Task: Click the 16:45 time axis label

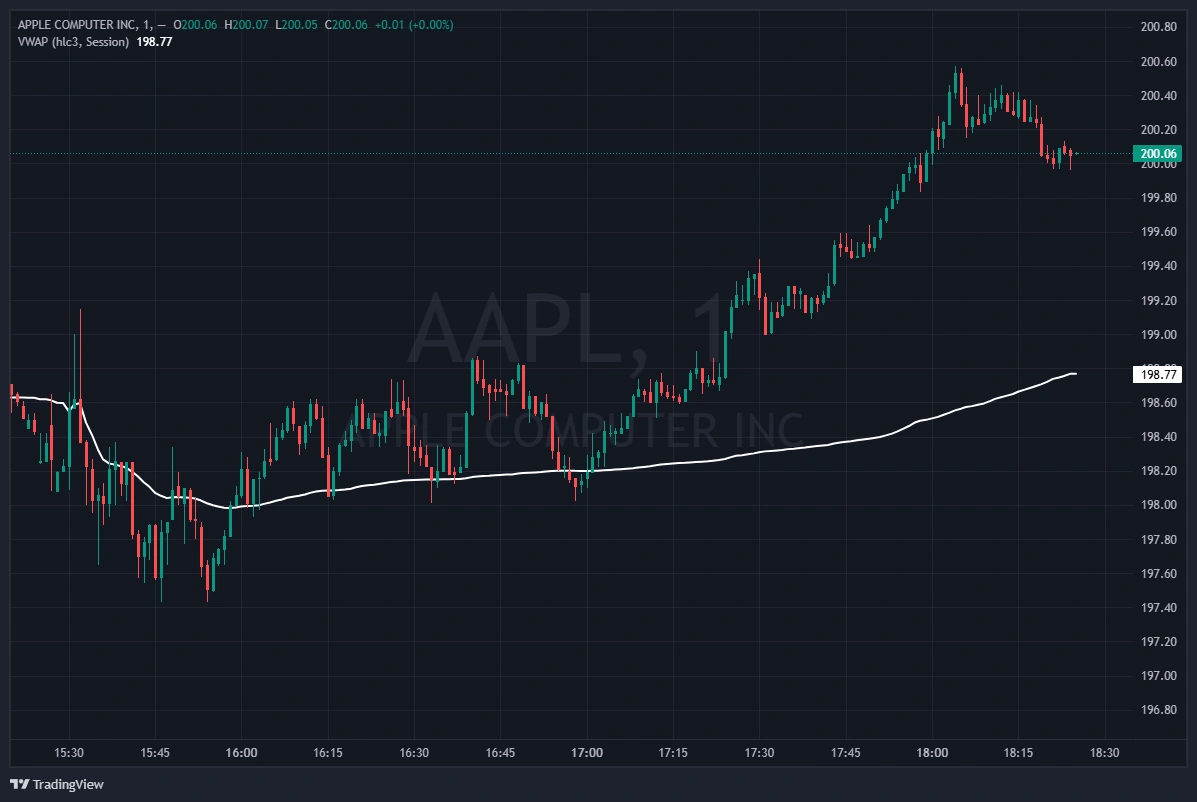Action: (500, 753)
